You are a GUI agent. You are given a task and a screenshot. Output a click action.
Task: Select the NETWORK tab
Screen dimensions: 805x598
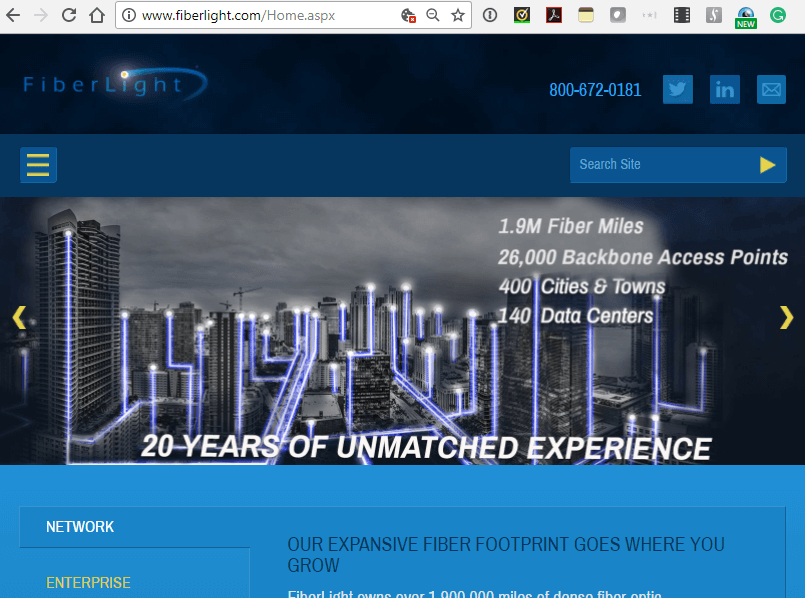(80, 527)
